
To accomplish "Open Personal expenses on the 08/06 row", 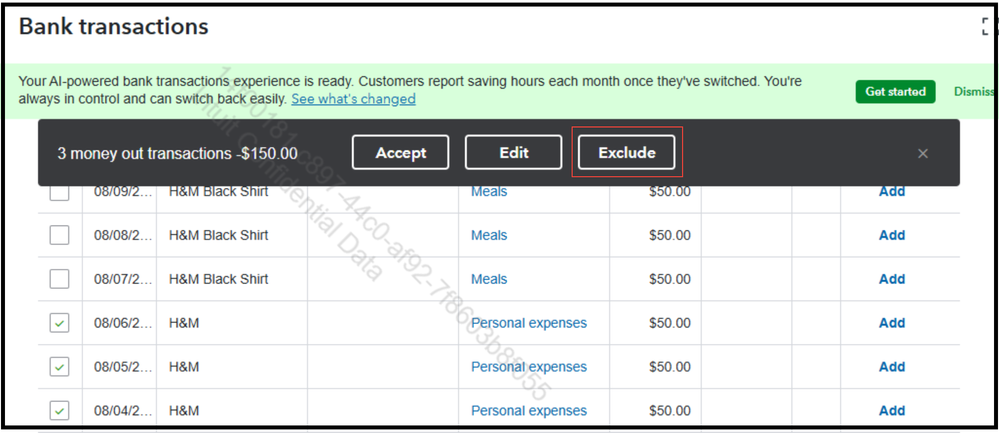I will coord(529,323).
